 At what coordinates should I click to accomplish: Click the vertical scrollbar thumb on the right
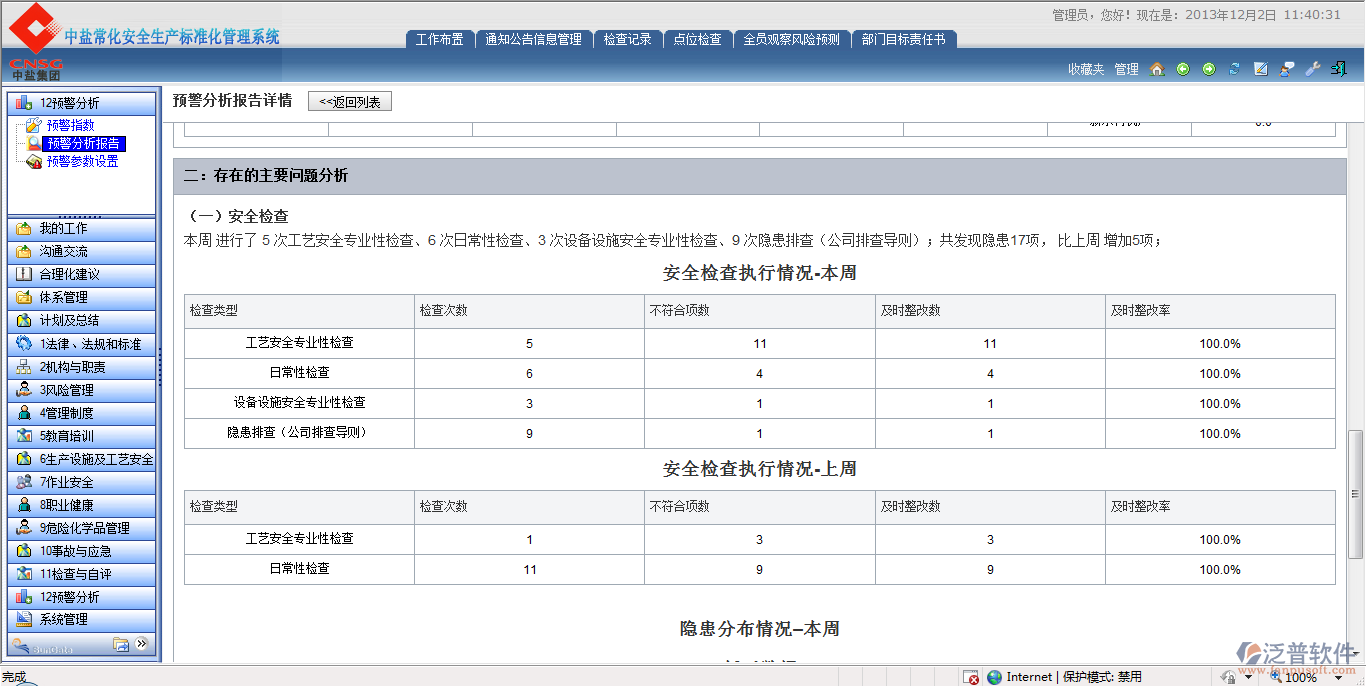[1355, 494]
